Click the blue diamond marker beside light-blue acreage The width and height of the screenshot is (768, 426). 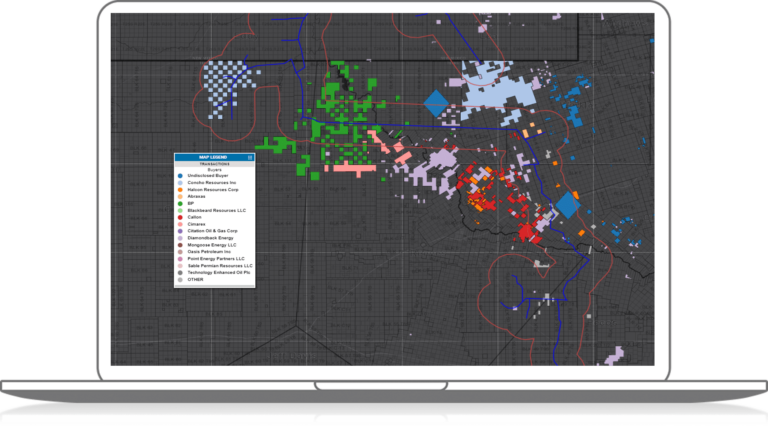click(436, 104)
